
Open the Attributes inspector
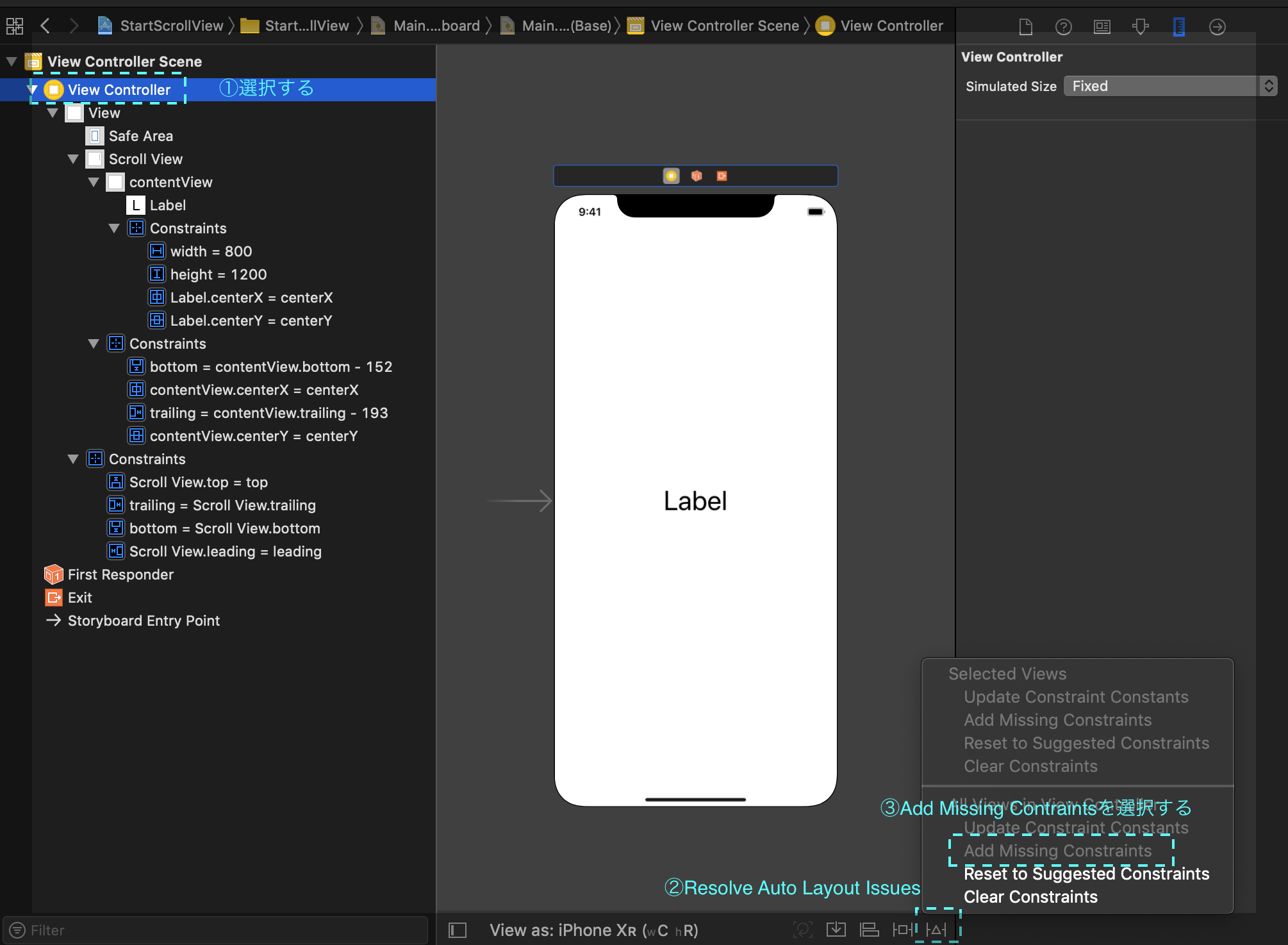[x=1141, y=26]
